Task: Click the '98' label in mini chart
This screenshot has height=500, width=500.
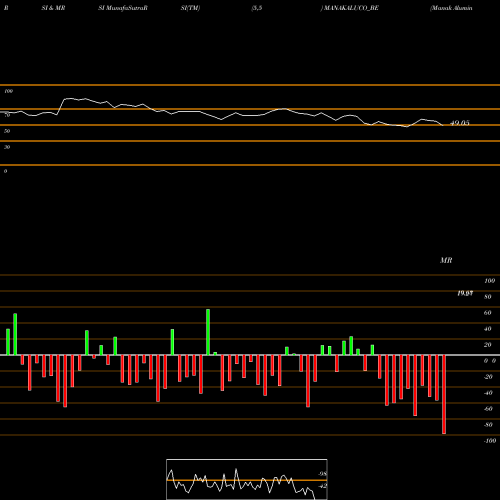Action: tap(322, 474)
